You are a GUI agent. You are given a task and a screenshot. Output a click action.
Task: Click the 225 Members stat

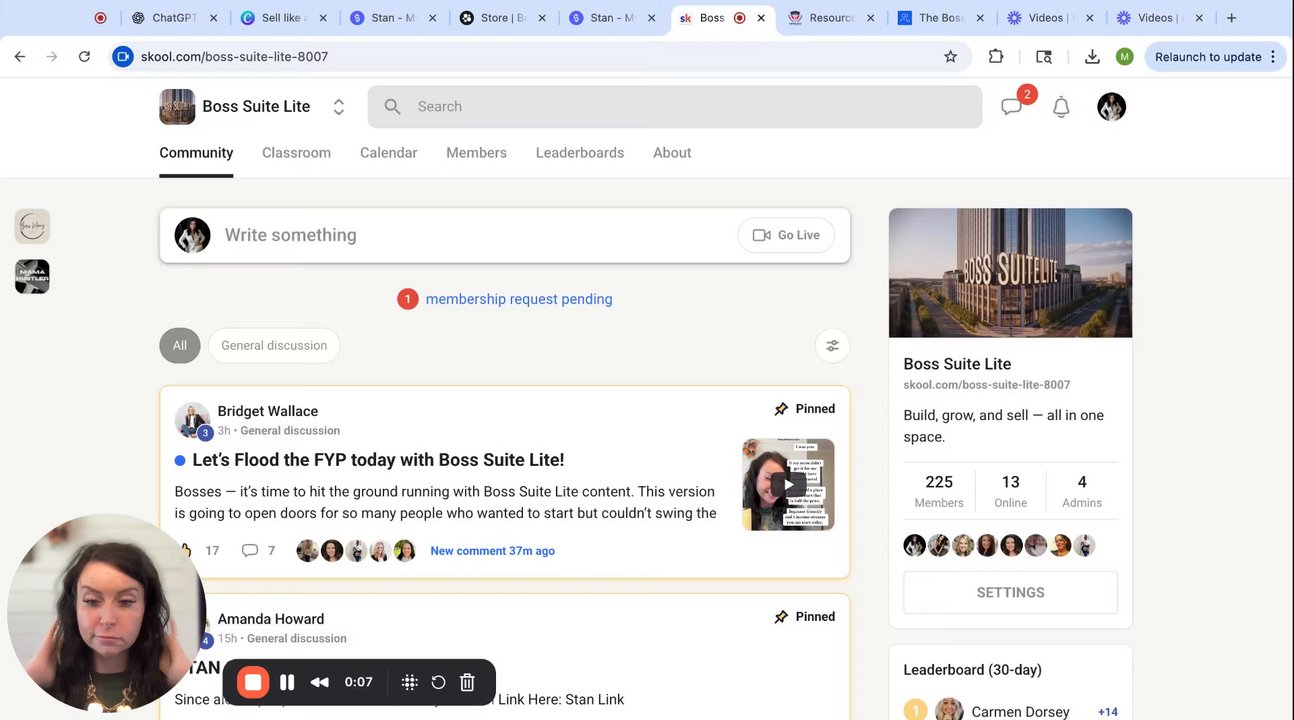coord(939,491)
